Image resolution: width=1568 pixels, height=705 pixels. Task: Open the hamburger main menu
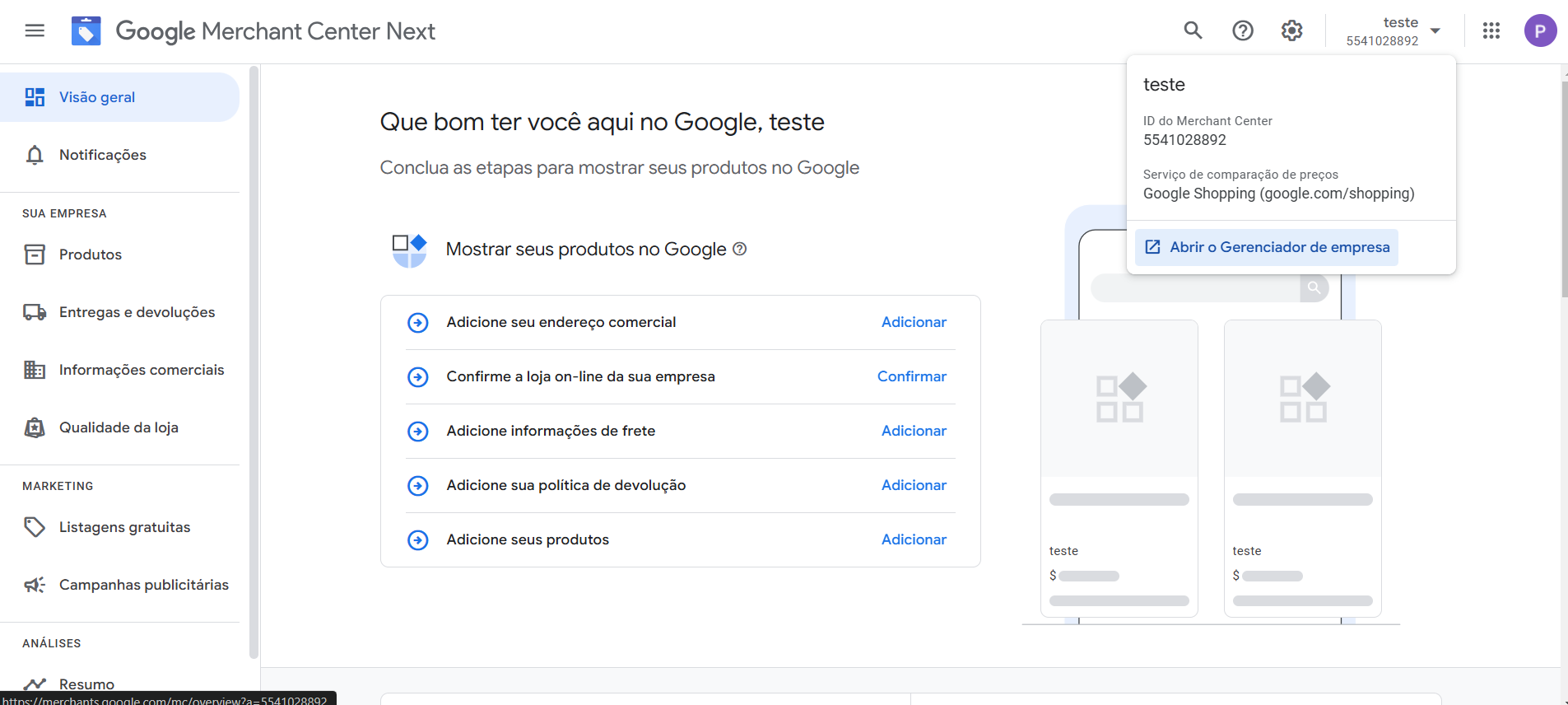35,31
